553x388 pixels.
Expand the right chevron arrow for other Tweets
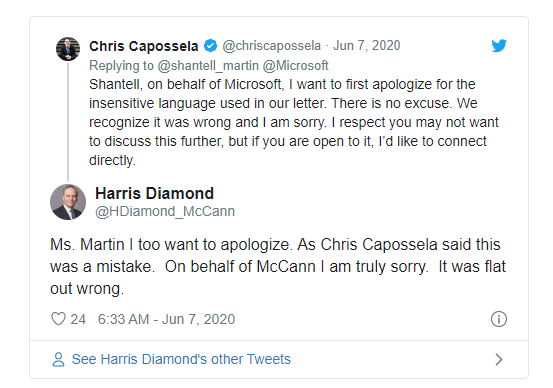click(x=498, y=359)
